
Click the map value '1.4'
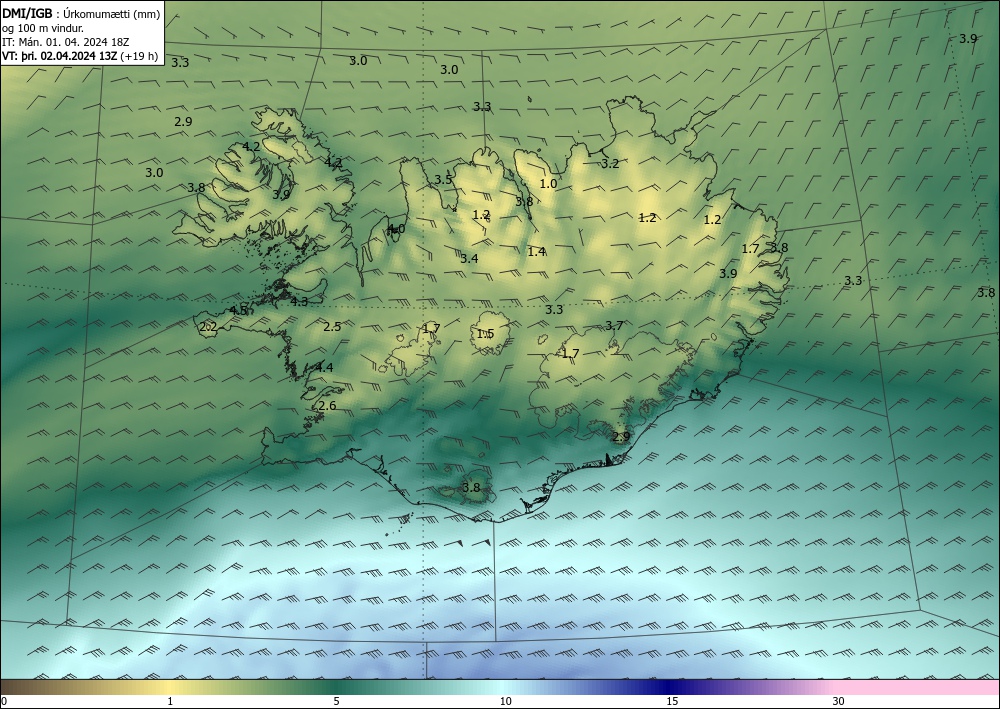536,252
